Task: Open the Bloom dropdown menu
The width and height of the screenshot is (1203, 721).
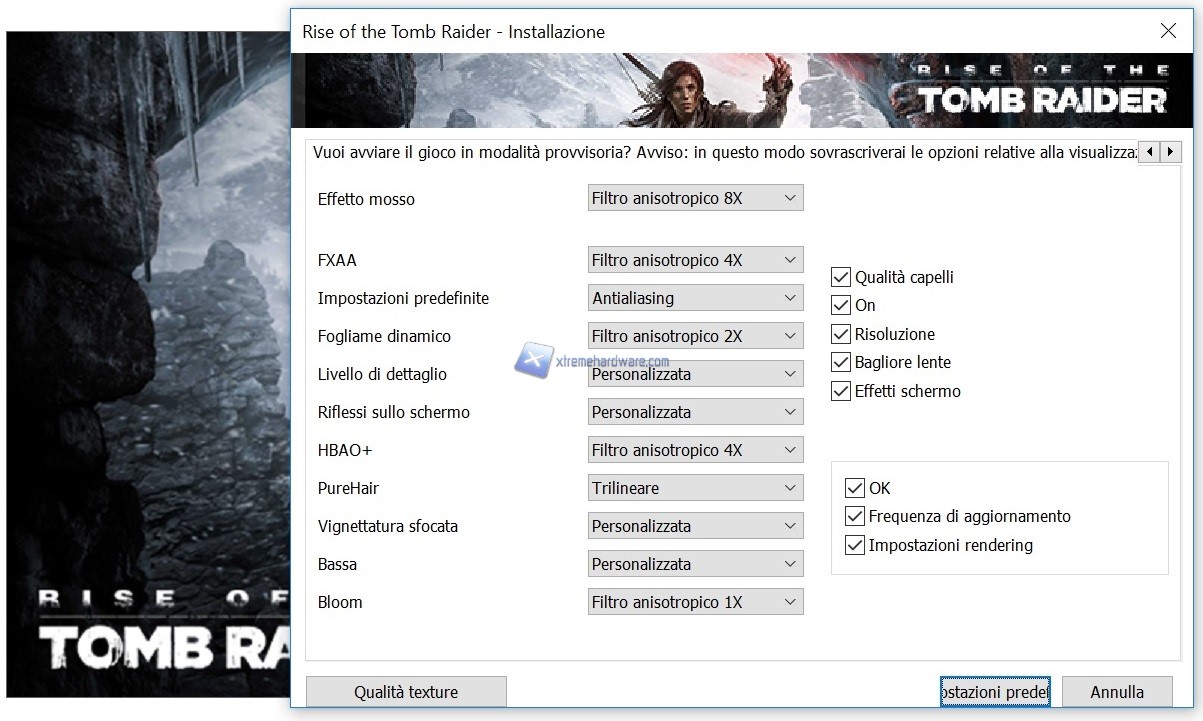Action: tap(695, 602)
